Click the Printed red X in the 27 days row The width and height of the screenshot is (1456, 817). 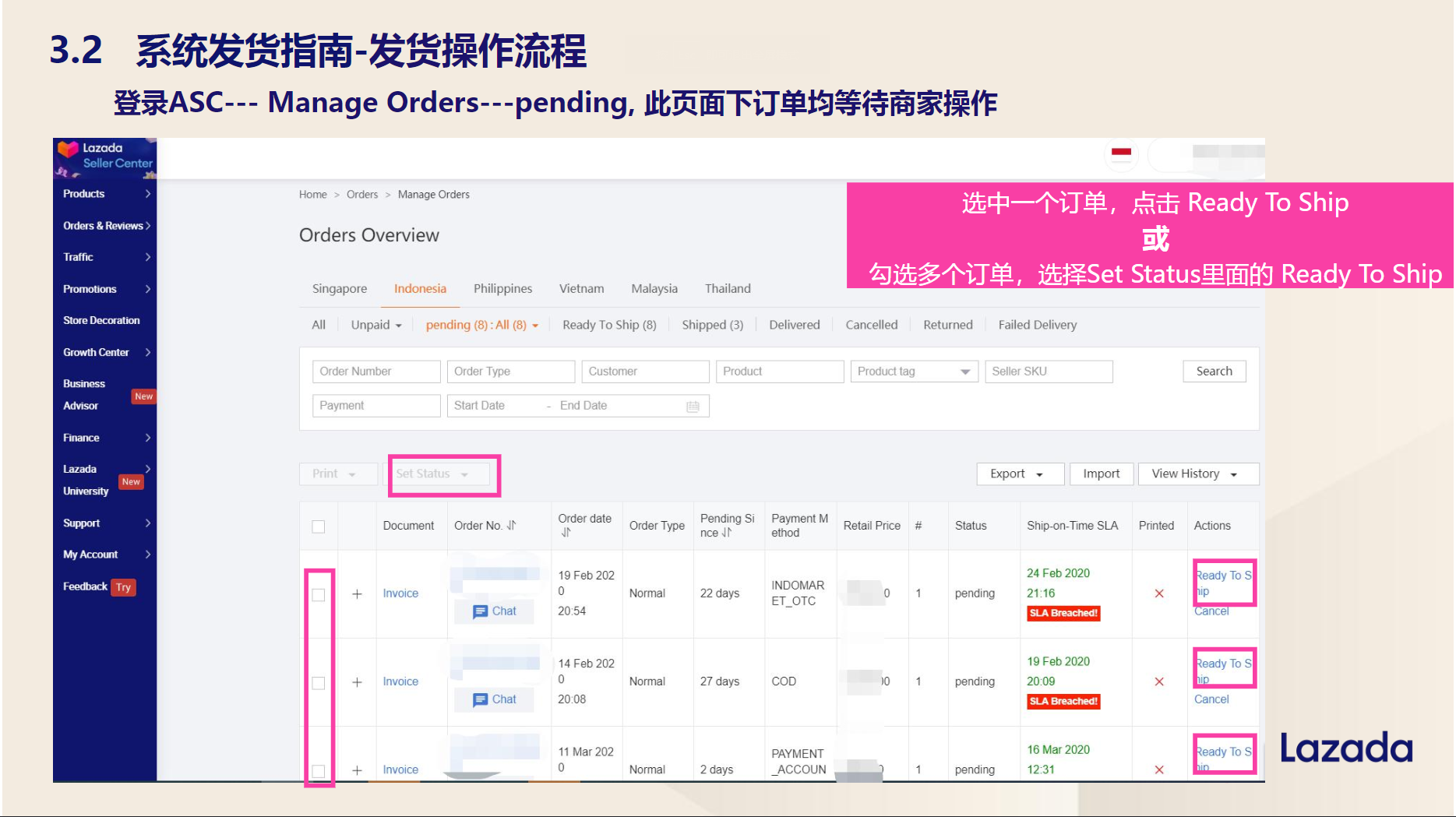point(1158,681)
